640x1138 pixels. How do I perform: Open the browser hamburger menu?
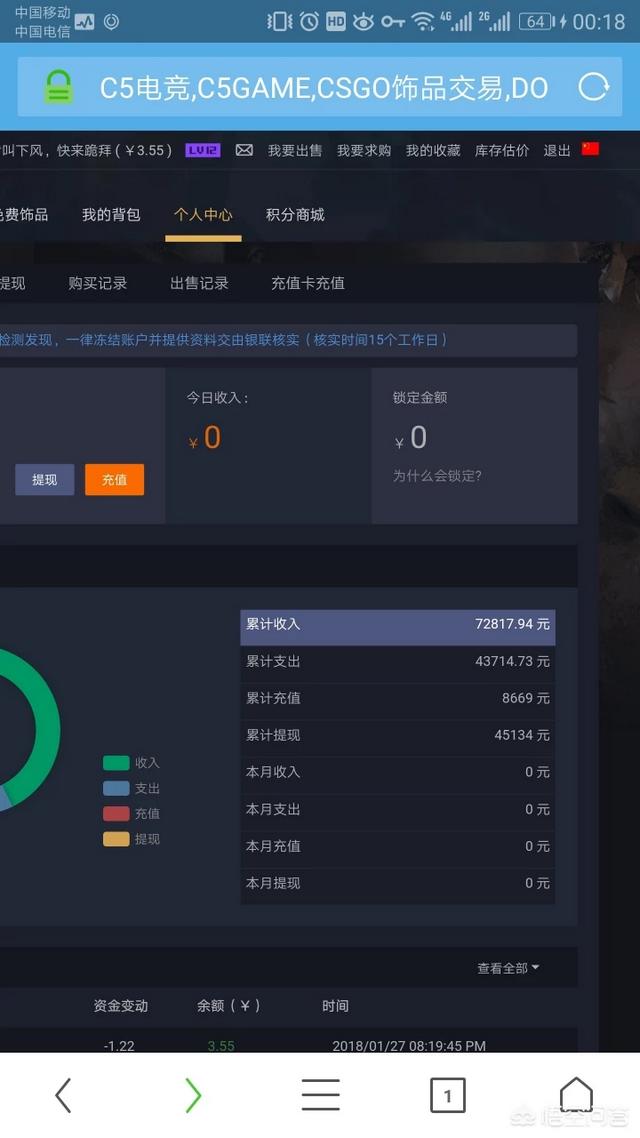click(320, 1094)
